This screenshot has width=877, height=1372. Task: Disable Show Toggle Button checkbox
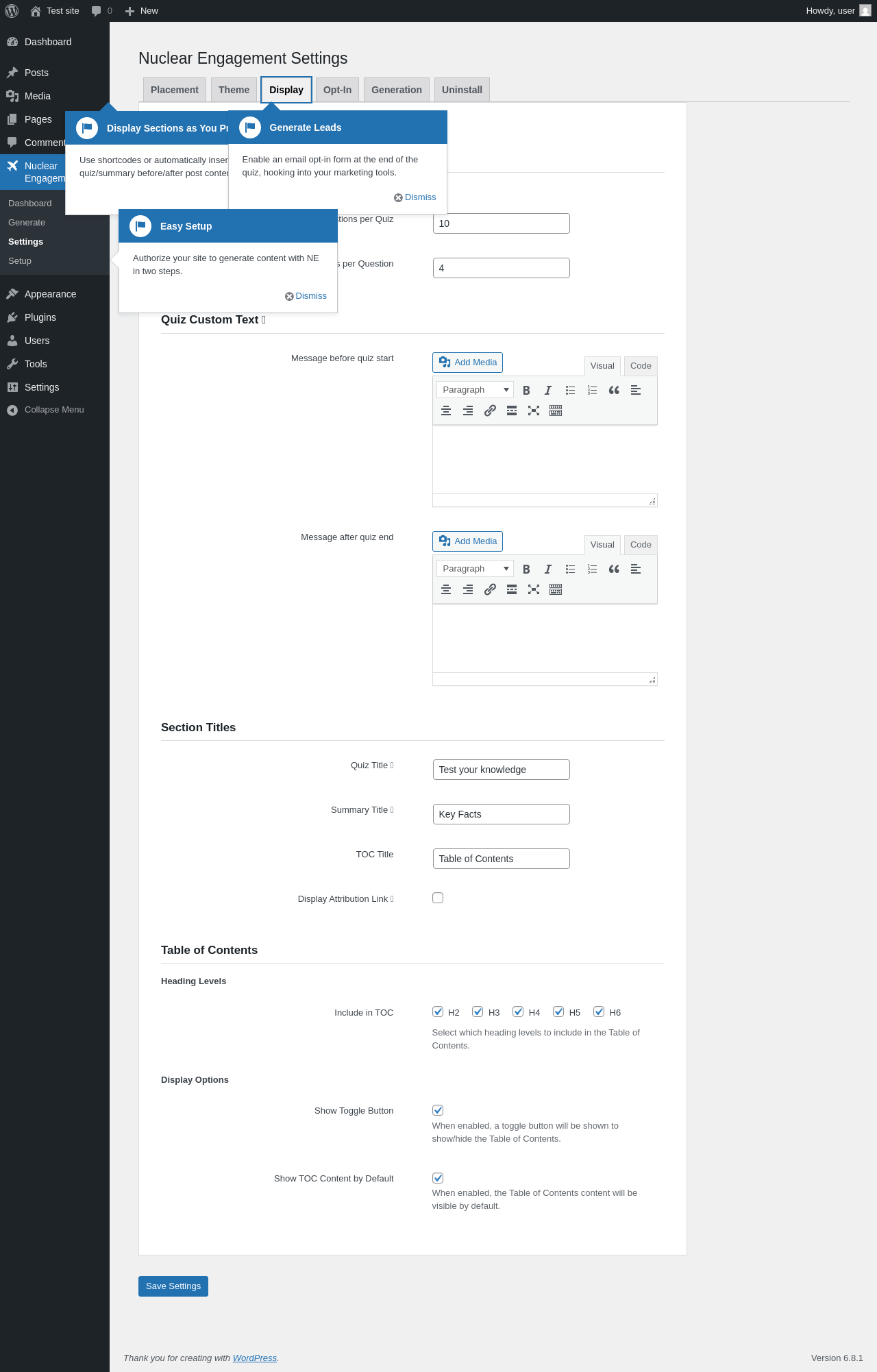click(438, 1110)
